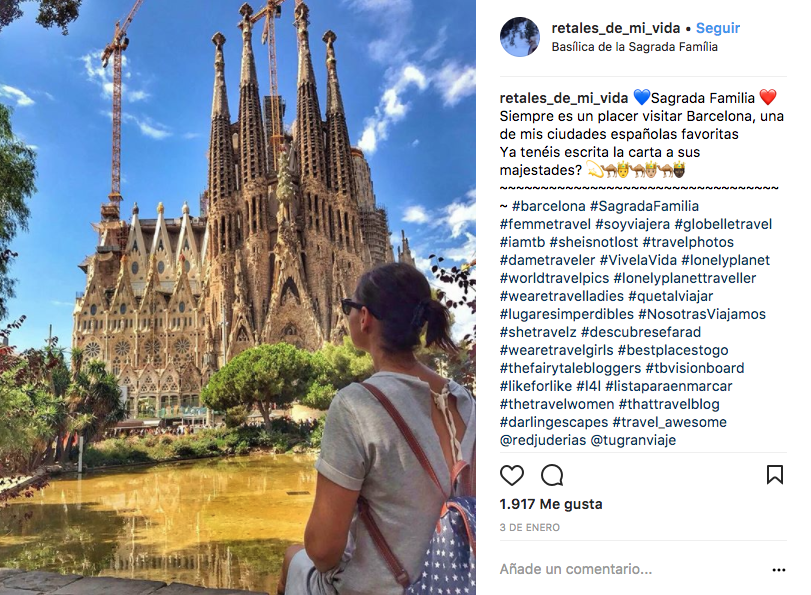Open the #worldtravelpics hashtag
Viewport: 811px width, 595px height.
click(554, 278)
